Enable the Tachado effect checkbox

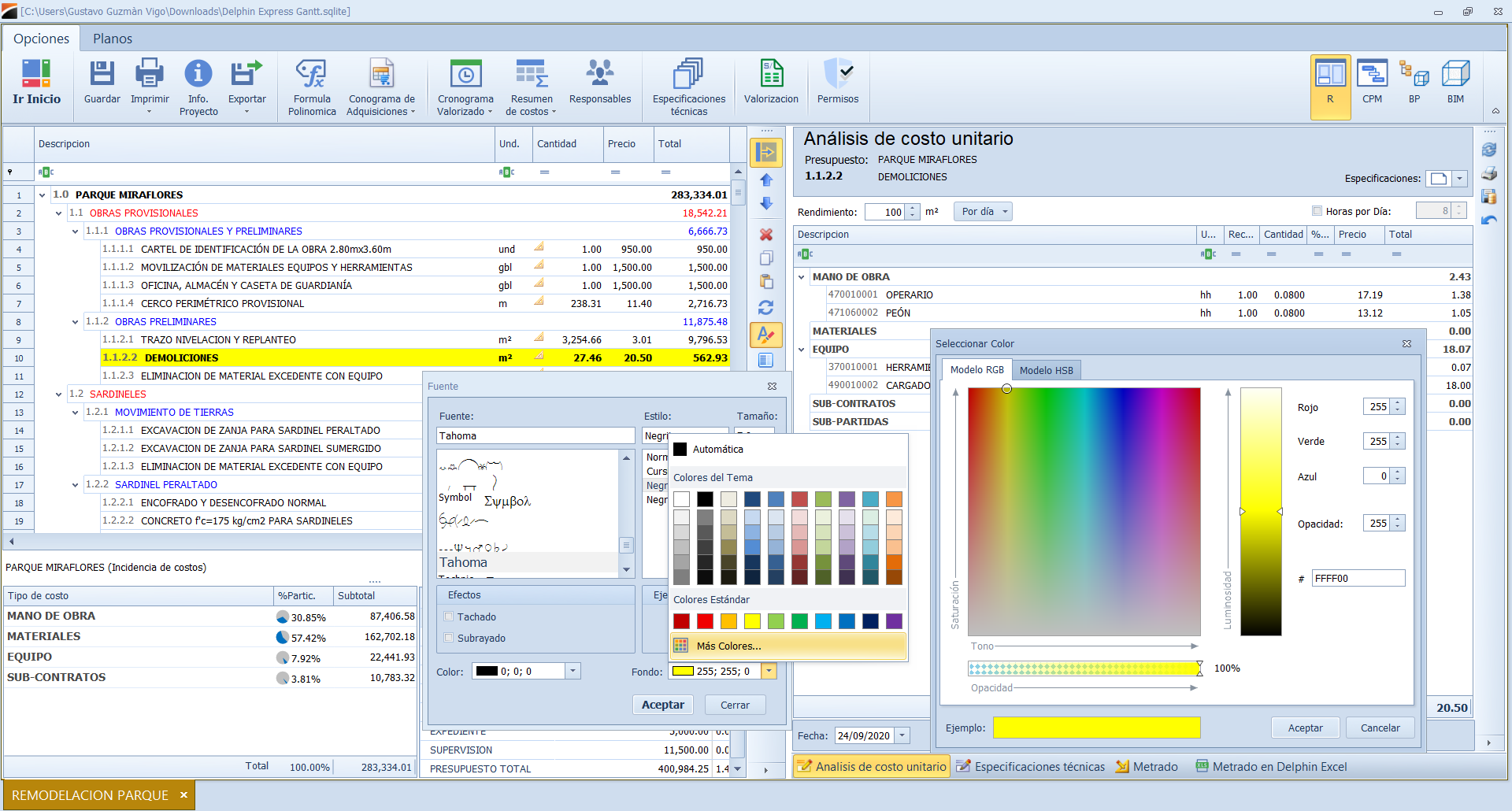click(449, 617)
